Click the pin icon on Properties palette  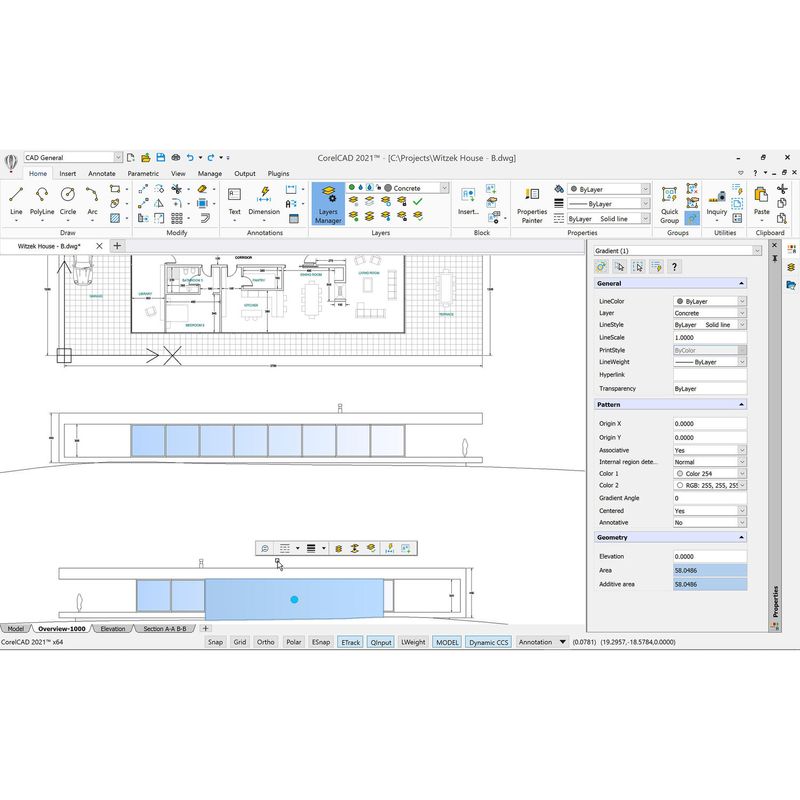[x=774, y=259]
